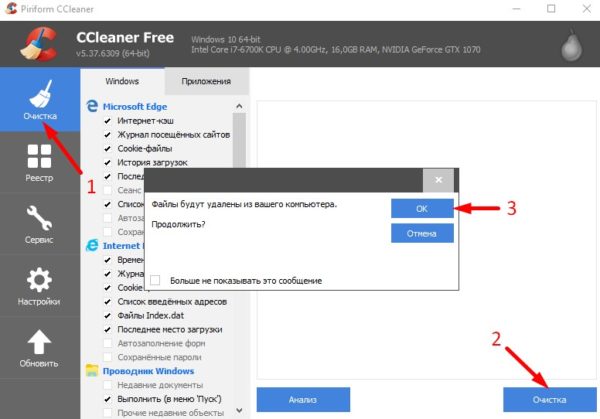The width and height of the screenshot is (600, 419).
Task: Click the CCleaner logo in header
Action: pyautogui.click(x=39, y=44)
